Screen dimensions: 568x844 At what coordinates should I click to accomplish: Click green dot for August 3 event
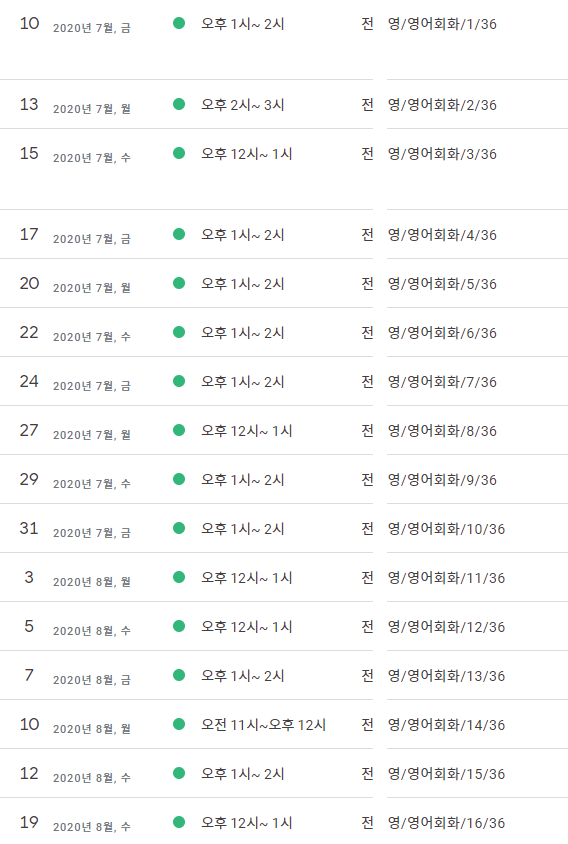point(179,577)
